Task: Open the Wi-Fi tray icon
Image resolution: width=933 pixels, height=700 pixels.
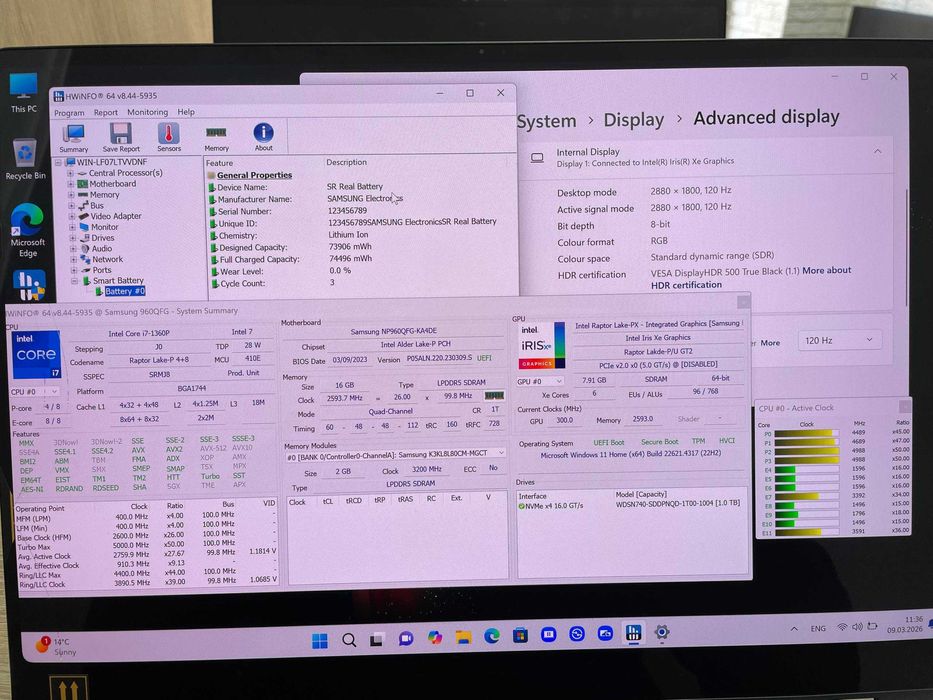Action: pos(842,627)
